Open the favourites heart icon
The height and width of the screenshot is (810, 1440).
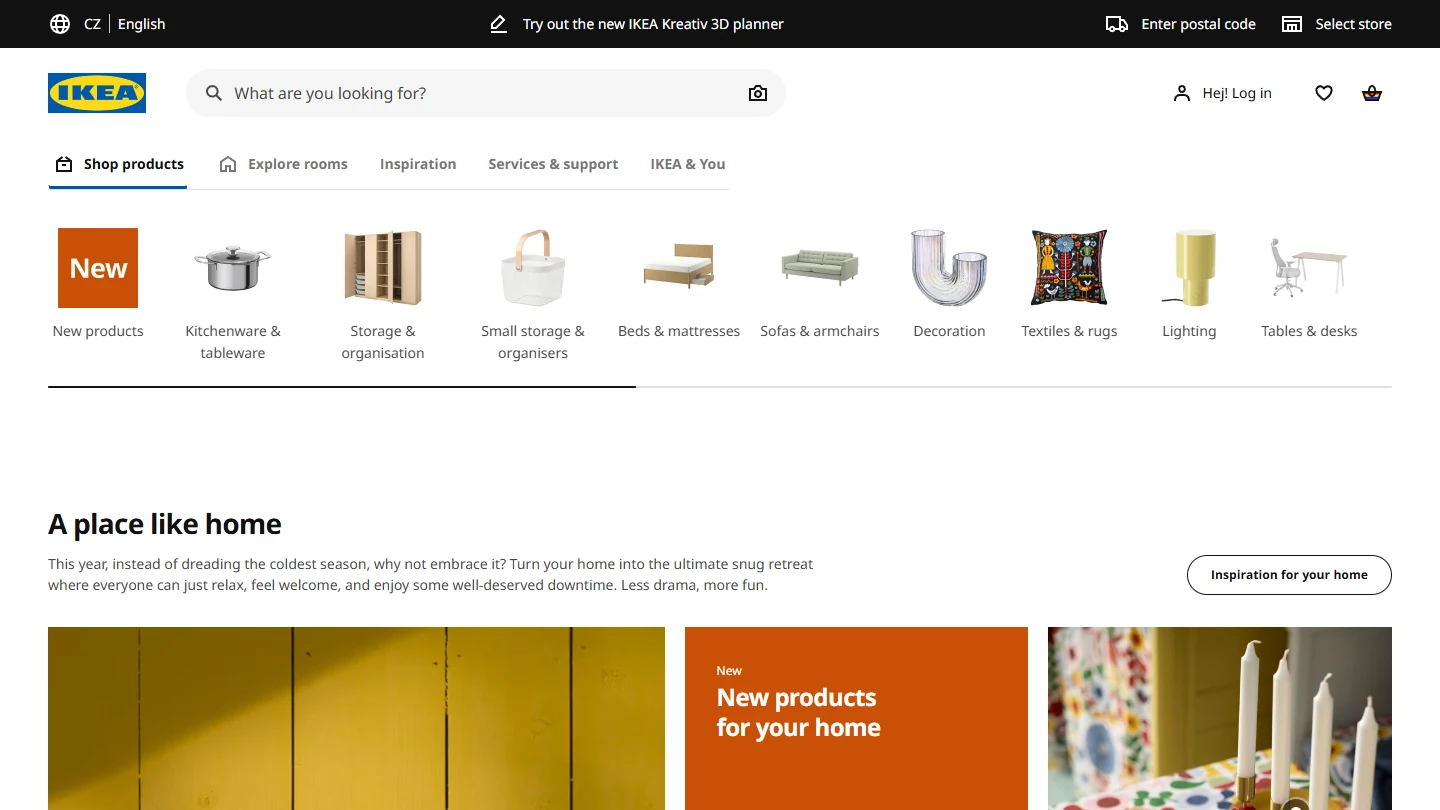coord(1324,93)
